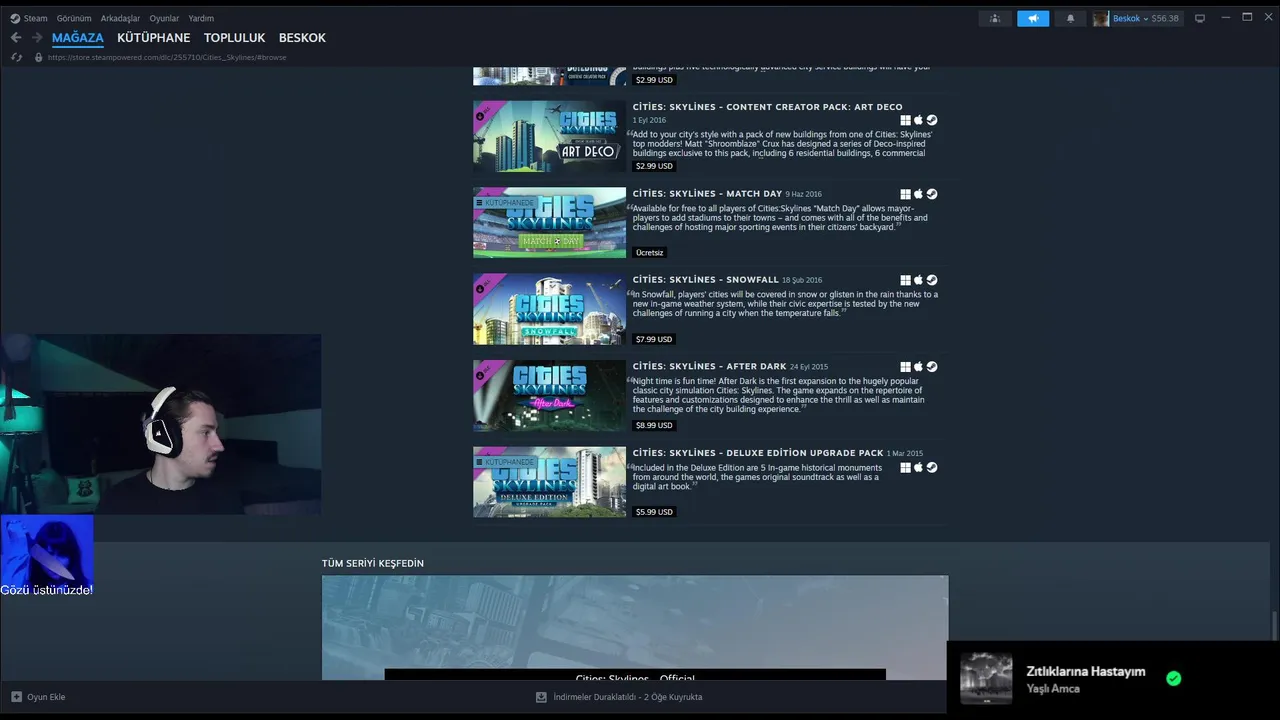
Task: Click the Apple icon on Deluxe Edition row
Action: tap(918, 467)
